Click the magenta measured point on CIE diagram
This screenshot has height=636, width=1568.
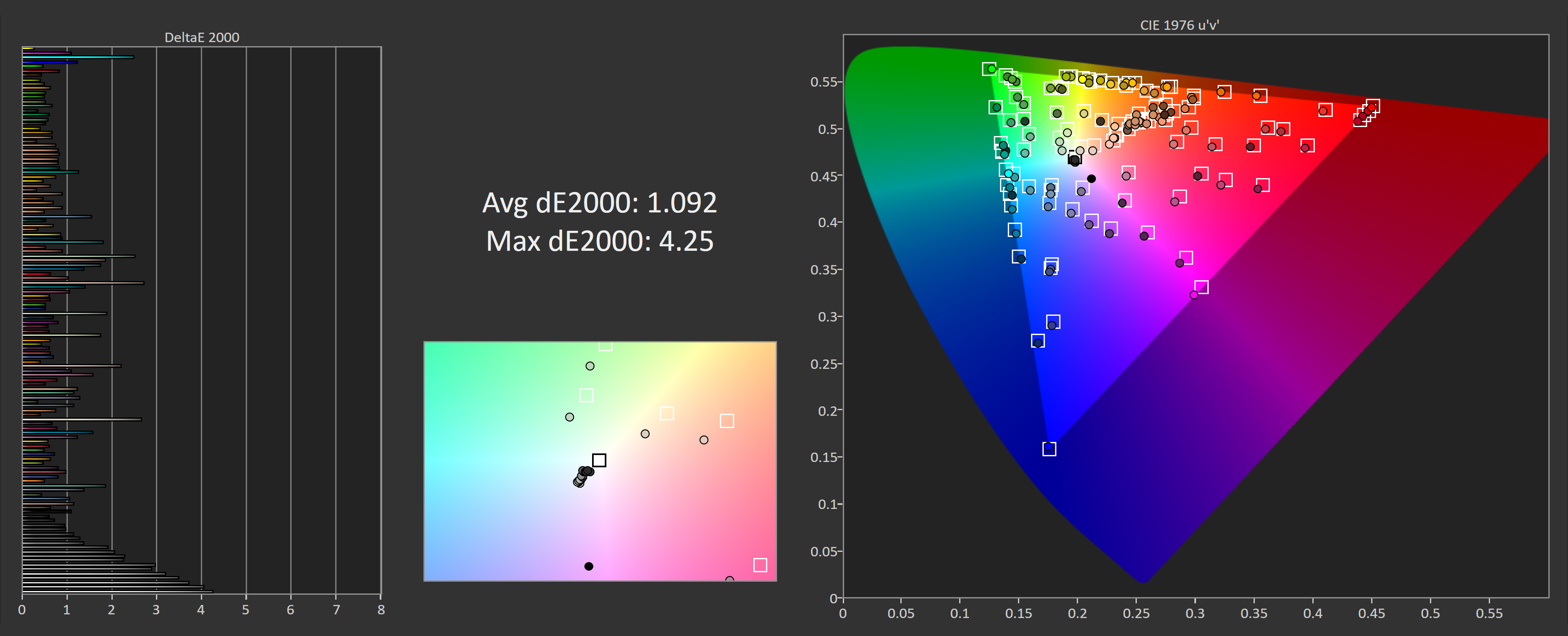(x=1194, y=295)
